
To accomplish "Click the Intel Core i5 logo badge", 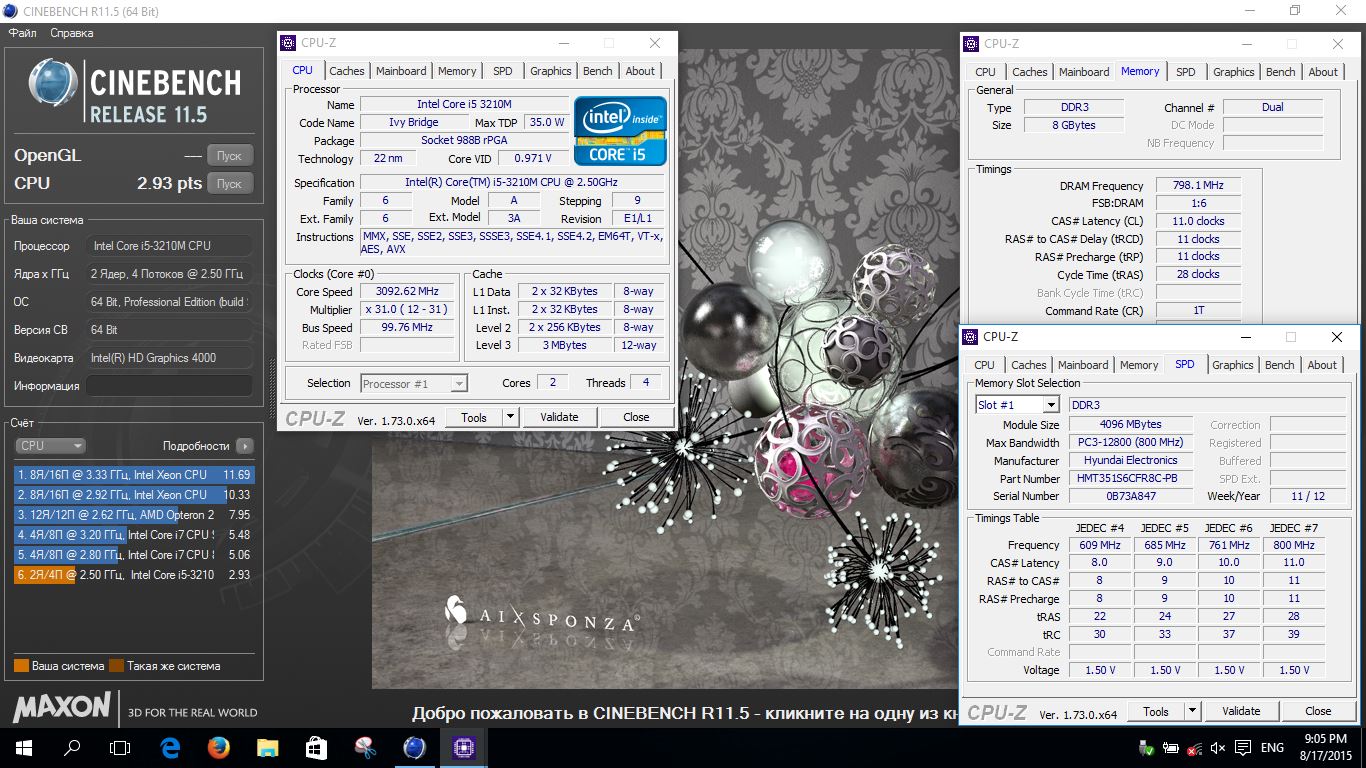I will (620, 131).
